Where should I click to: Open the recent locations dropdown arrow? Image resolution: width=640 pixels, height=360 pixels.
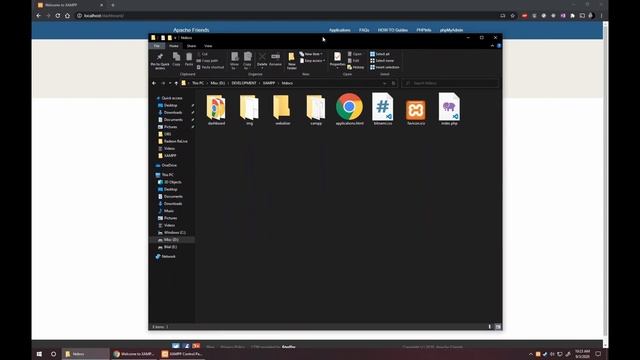(x=170, y=83)
